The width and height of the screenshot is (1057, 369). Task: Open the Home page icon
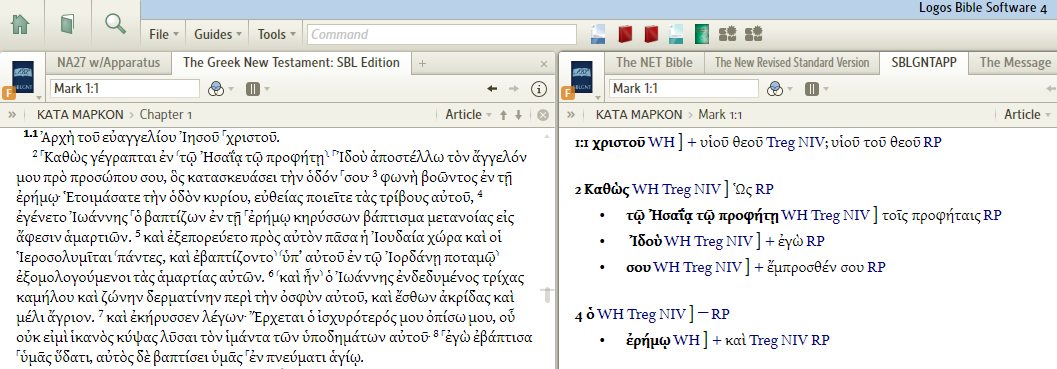pos(21,24)
